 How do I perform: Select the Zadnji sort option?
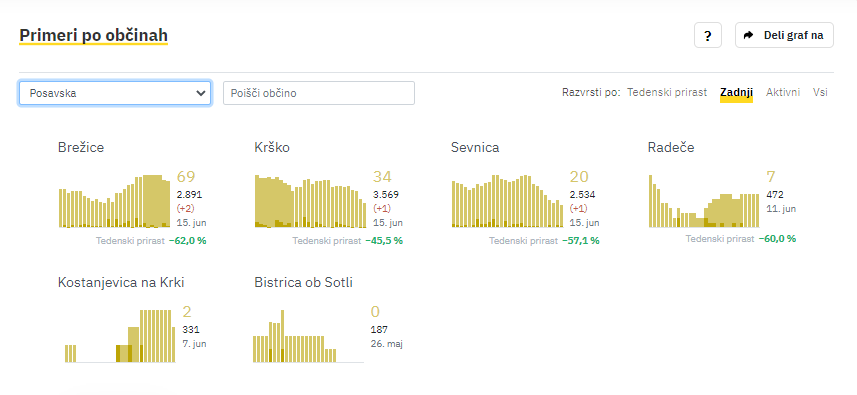pyautogui.click(x=736, y=92)
